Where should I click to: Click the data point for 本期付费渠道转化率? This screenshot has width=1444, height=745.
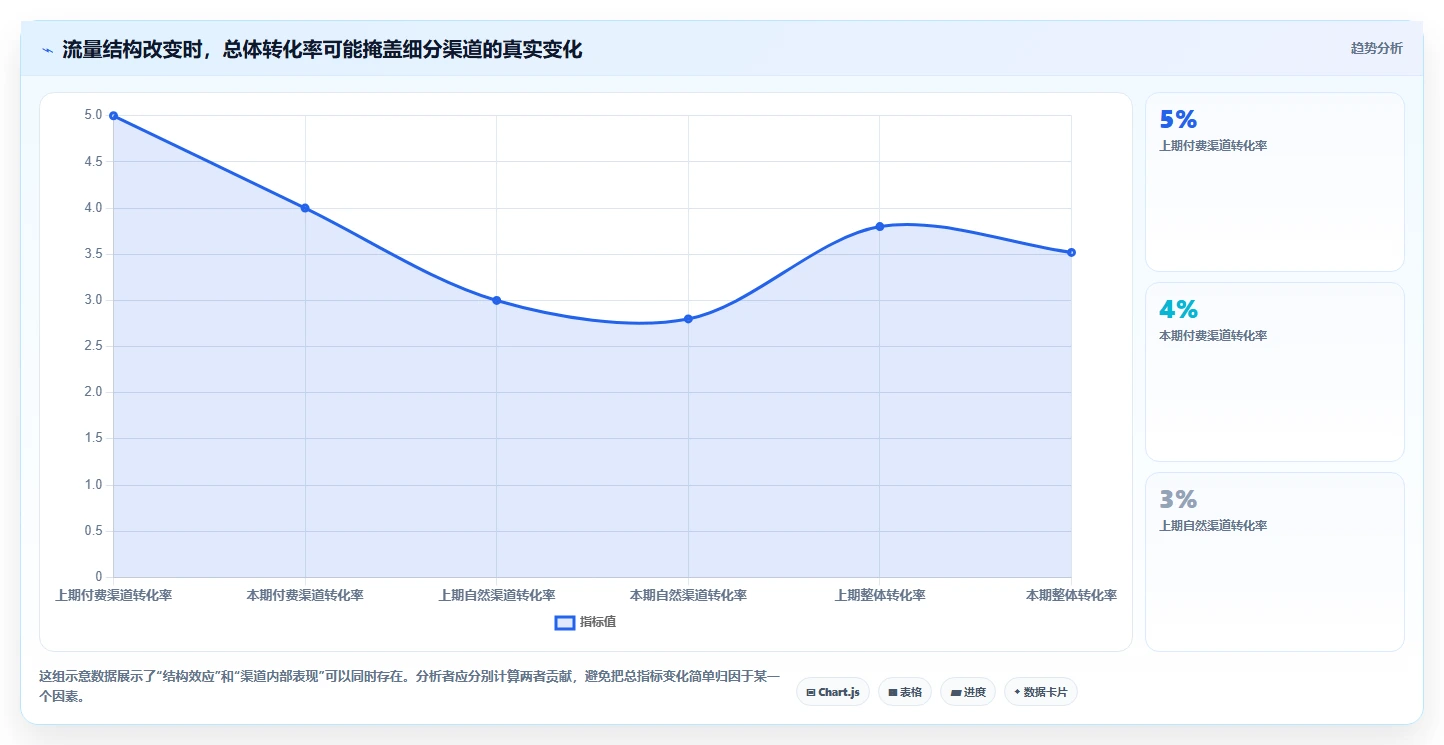(x=305, y=208)
